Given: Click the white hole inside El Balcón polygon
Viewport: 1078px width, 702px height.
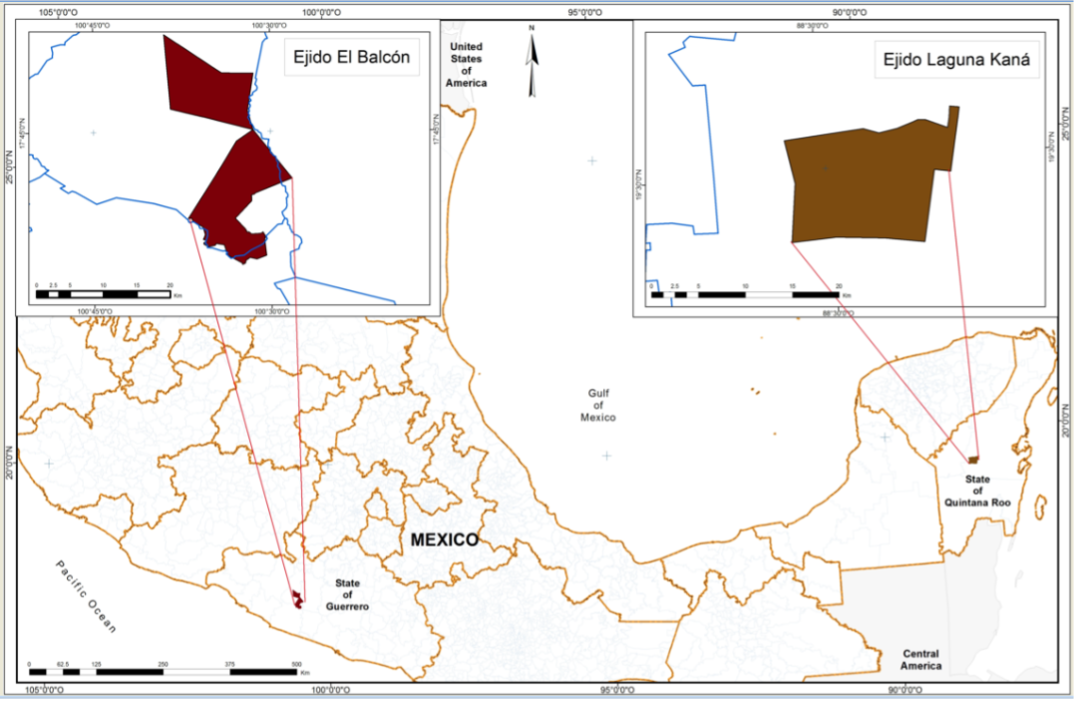Looking at the screenshot, I should point(262,211).
